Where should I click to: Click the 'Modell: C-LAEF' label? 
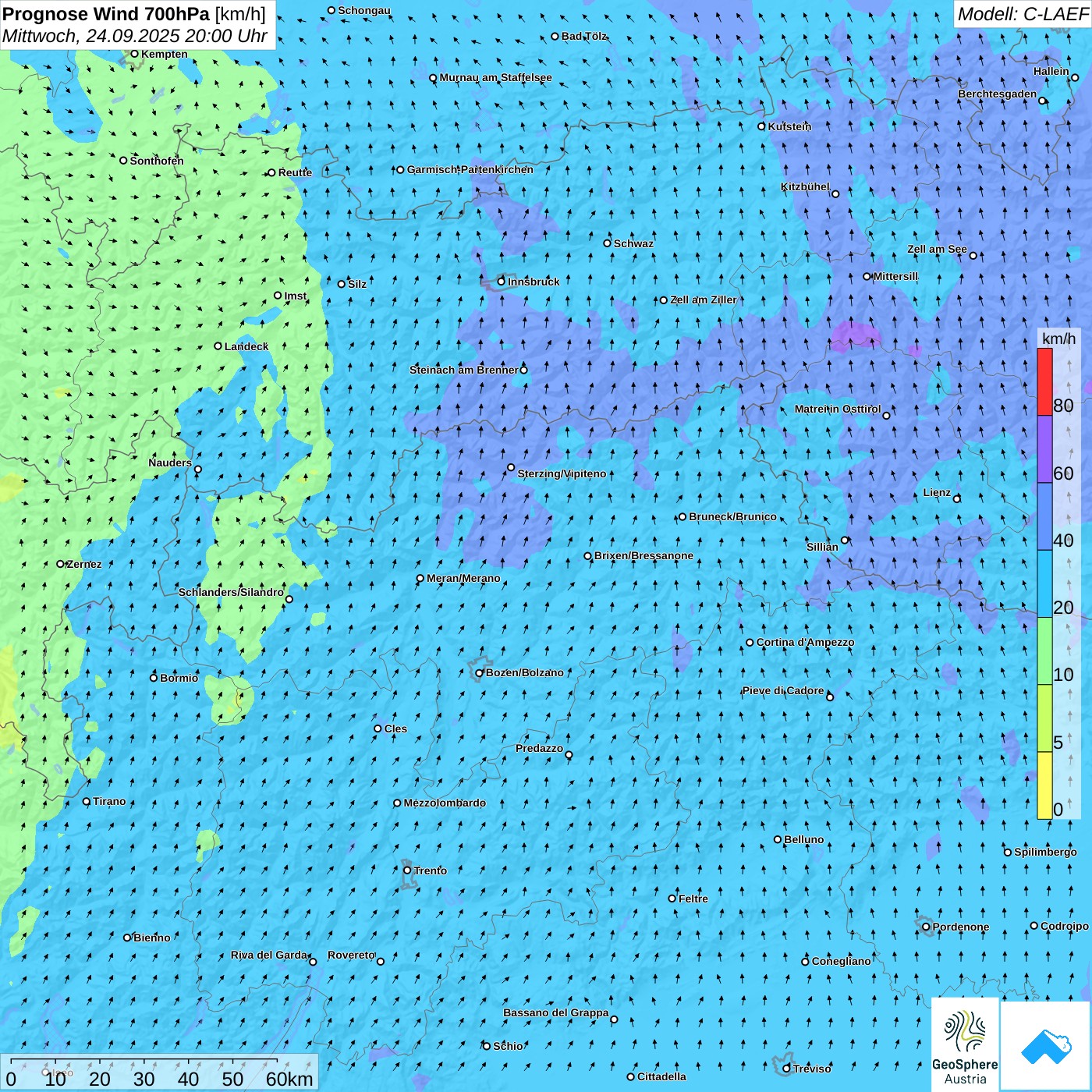coord(1022,14)
